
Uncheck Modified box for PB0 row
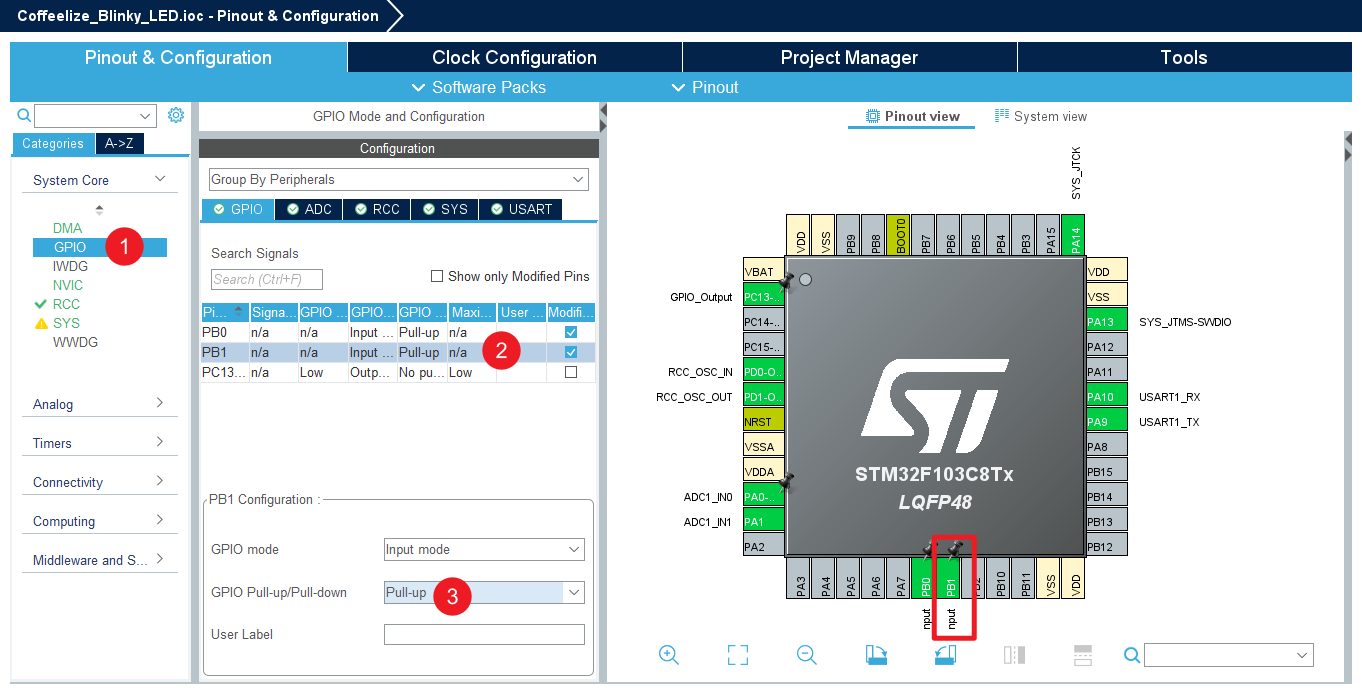click(x=571, y=332)
